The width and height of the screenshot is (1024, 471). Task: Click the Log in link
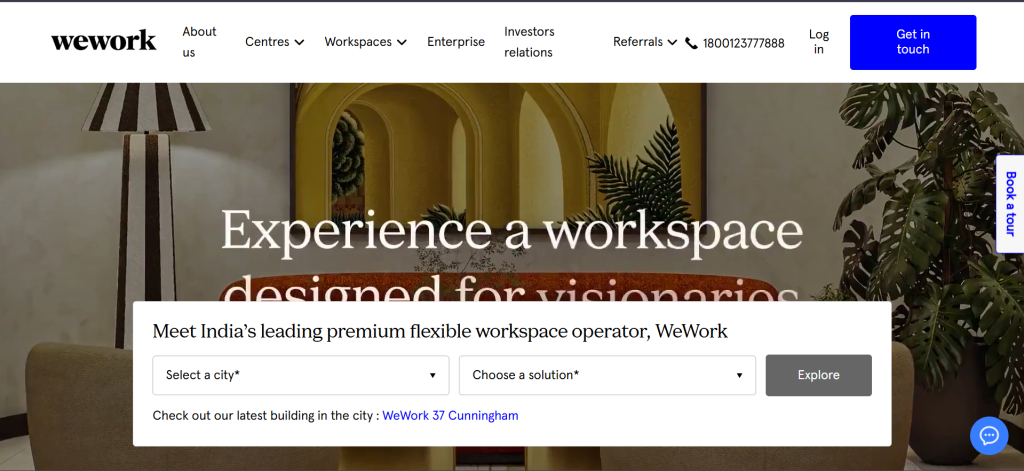(819, 42)
